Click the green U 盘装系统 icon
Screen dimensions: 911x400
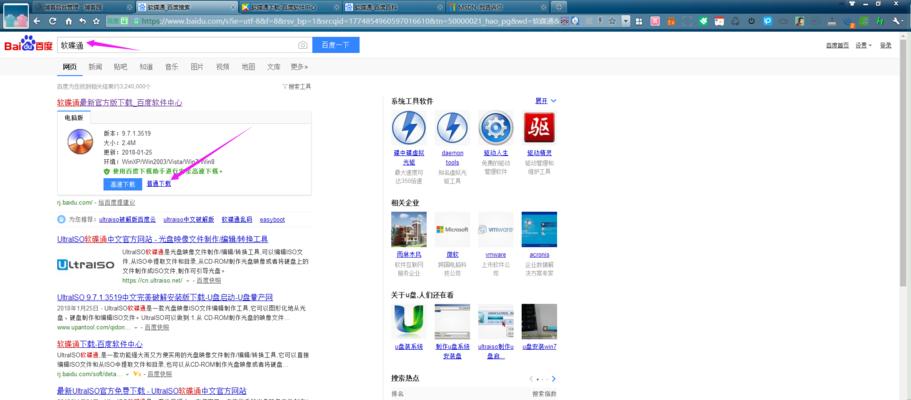point(408,322)
